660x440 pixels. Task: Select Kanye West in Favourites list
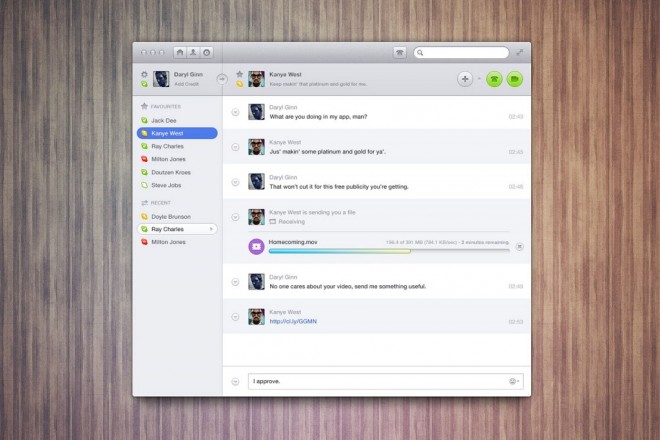pos(177,133)
